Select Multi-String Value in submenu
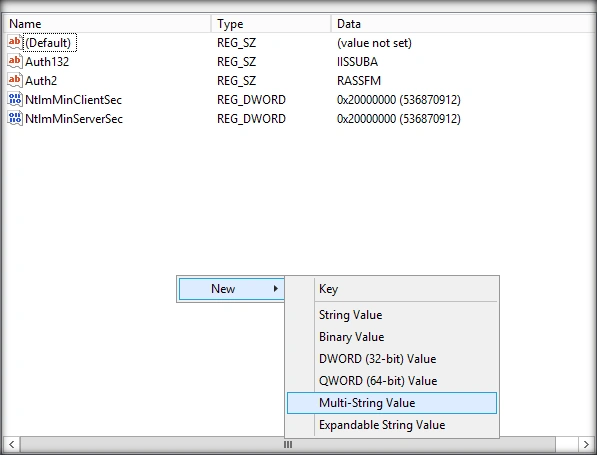This screenshot has width=597, height=455. [x=392, y=403]
